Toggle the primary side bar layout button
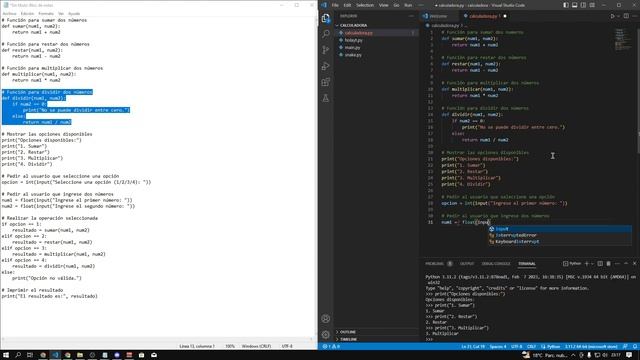The width and height of the screenshot is (640, 360). point(566,5)
